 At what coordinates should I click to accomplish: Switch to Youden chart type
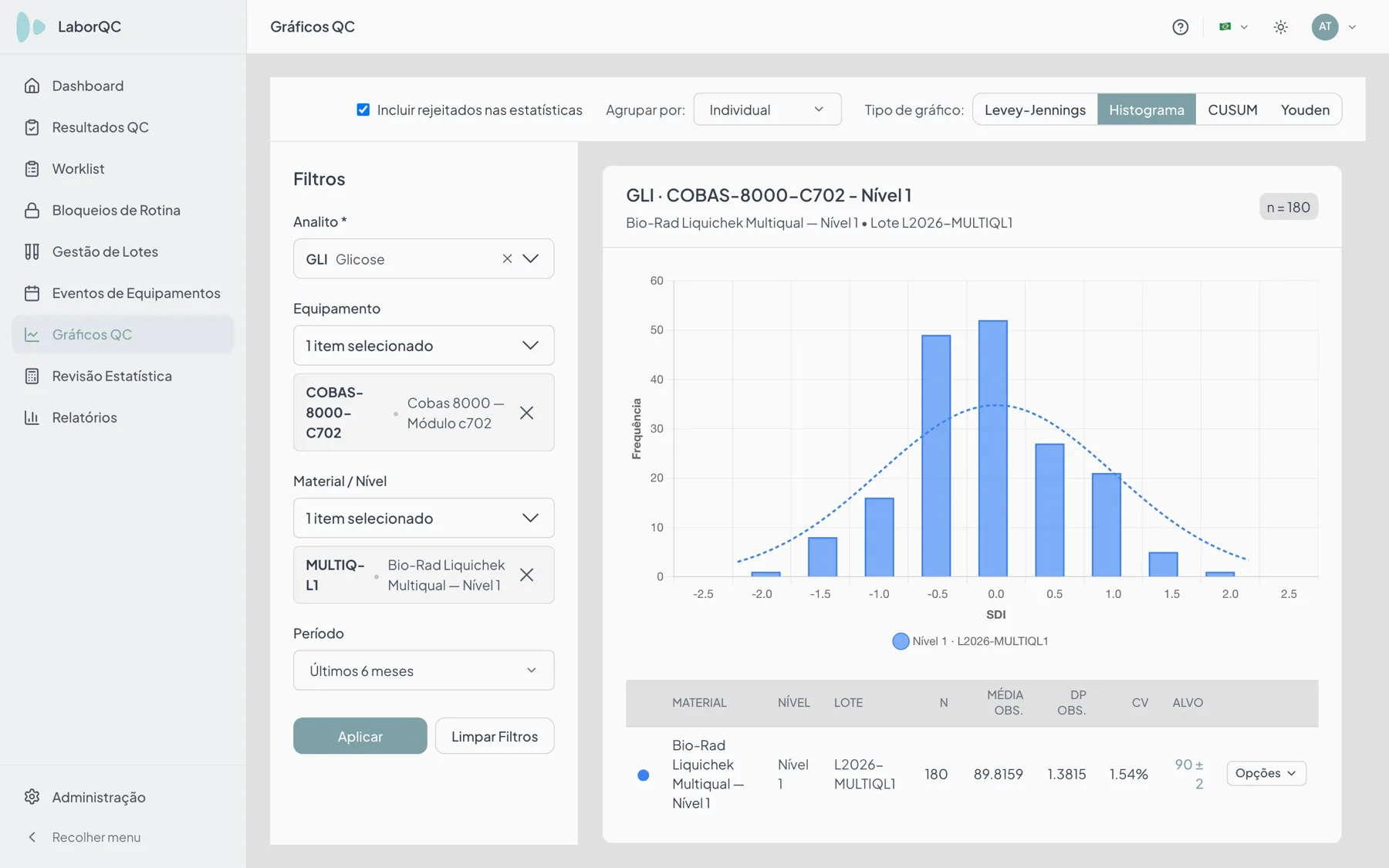tap(1305, 110)
